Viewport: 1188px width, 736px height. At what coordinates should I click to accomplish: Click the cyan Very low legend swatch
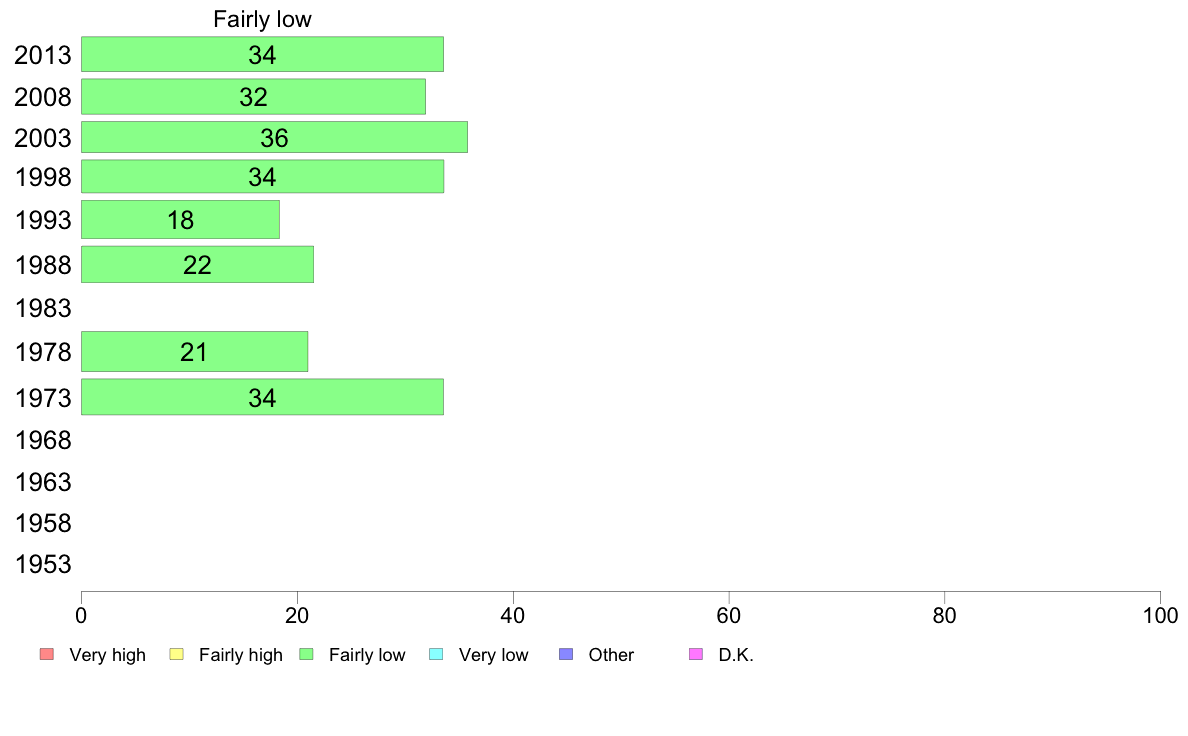436,654
